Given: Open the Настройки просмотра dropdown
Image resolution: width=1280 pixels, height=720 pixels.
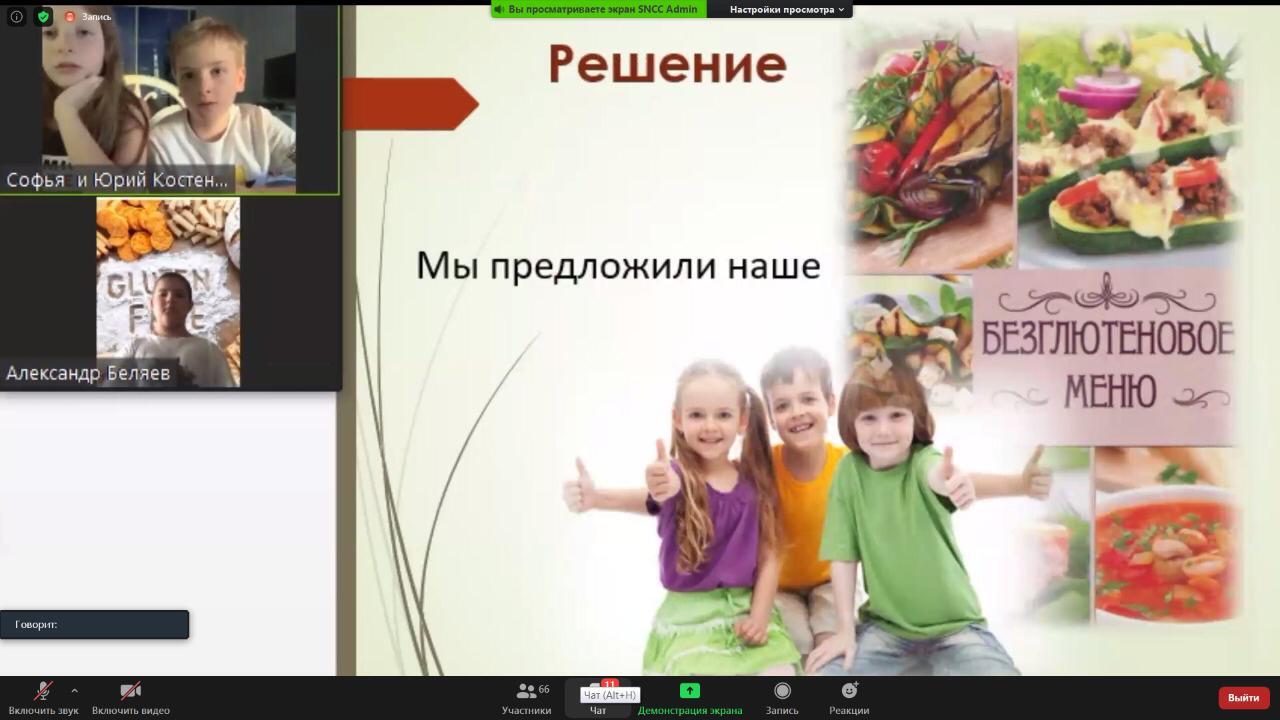Looking at the screenshot, I should 786,9.
